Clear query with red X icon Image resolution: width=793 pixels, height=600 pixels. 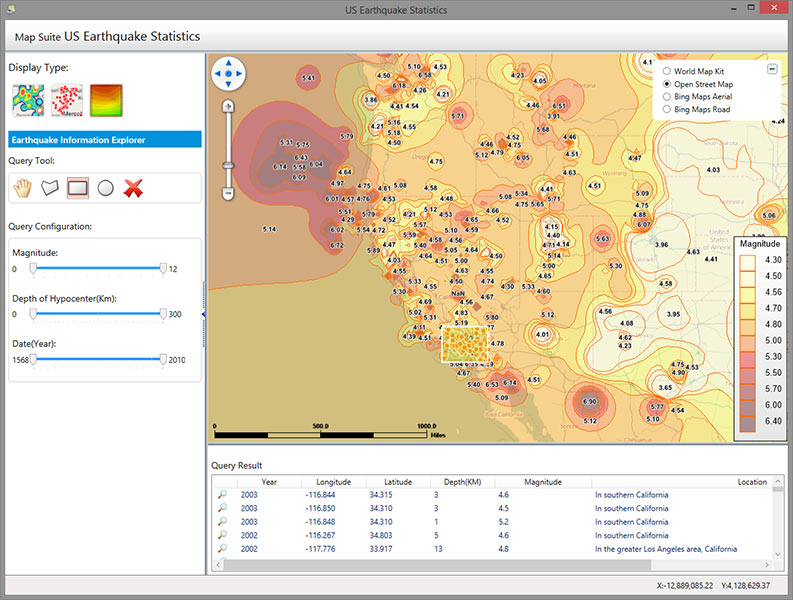[x=133, y=188]
